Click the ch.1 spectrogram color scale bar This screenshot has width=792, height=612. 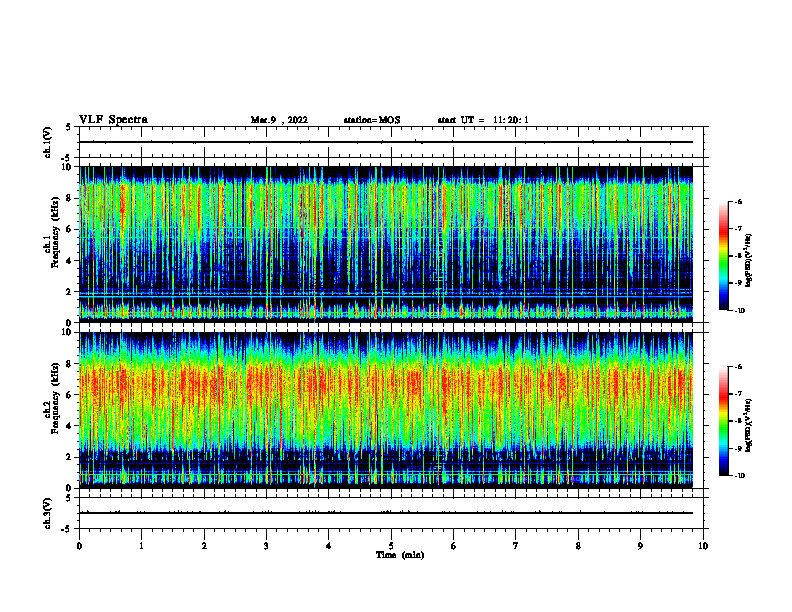(x=723, y=256)
